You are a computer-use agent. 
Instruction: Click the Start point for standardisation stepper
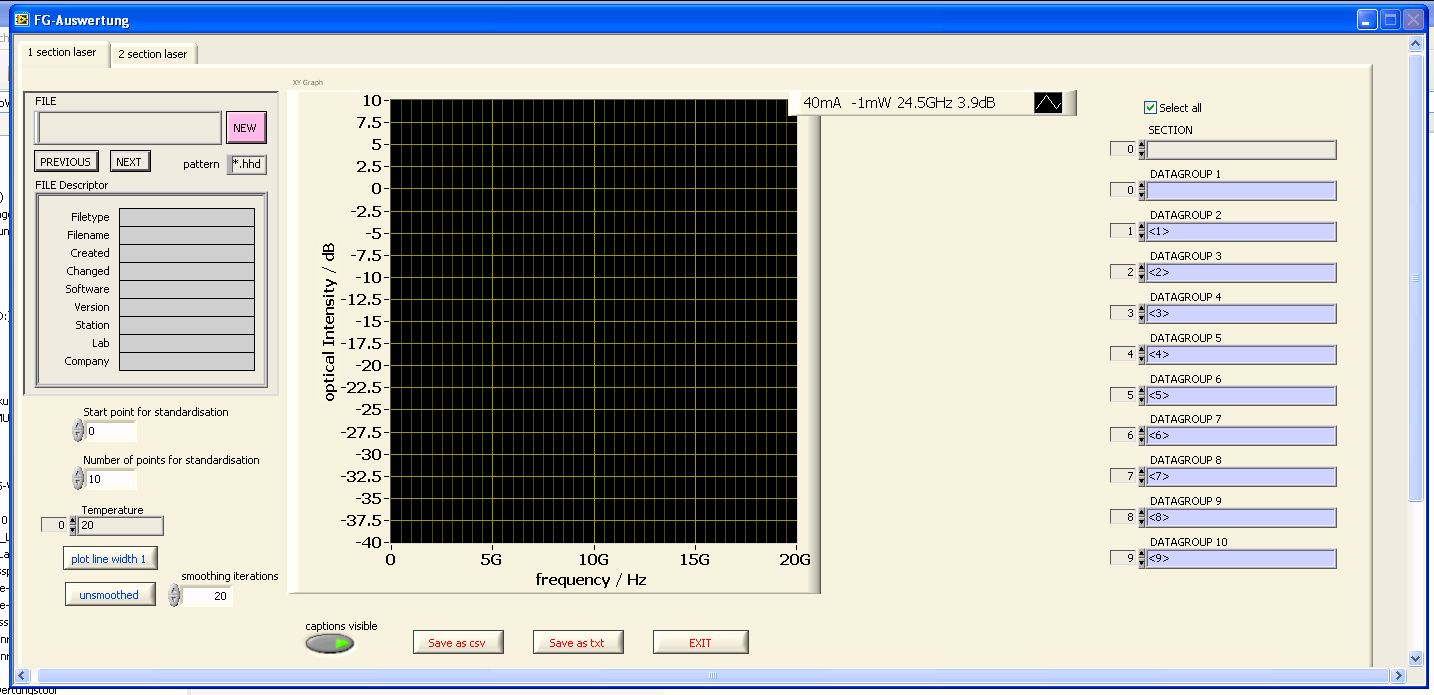(x=79, y=431)
